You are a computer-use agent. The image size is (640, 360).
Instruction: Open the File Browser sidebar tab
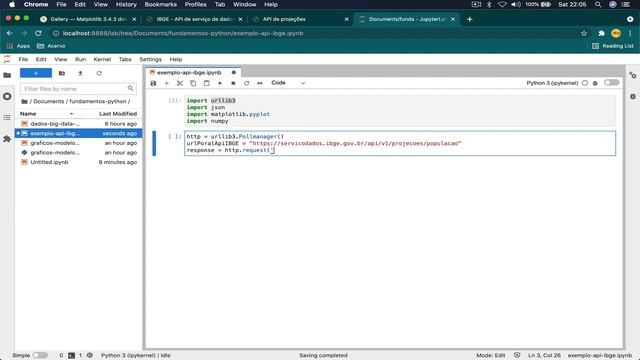click(7, 75)
